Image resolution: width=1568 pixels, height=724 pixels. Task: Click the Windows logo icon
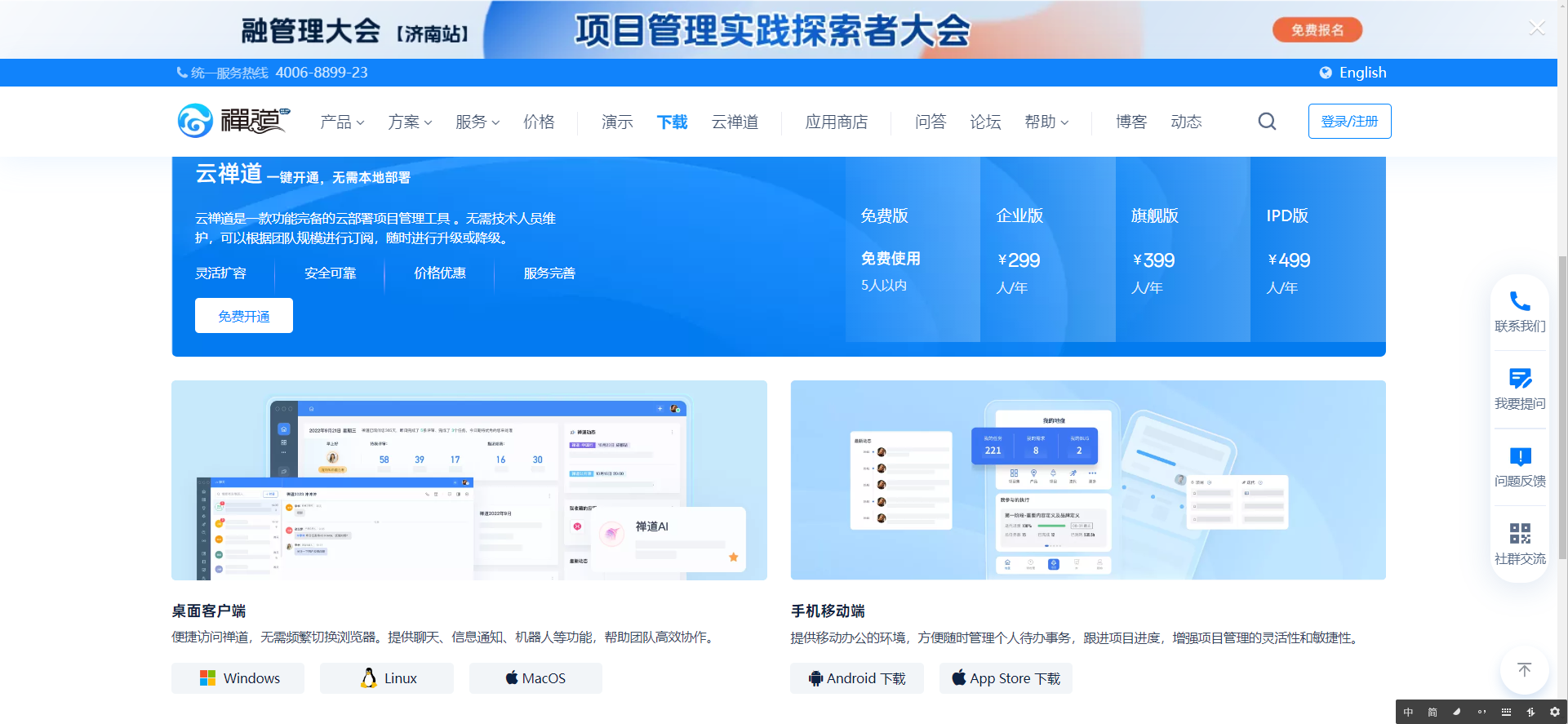coord(207,678)
